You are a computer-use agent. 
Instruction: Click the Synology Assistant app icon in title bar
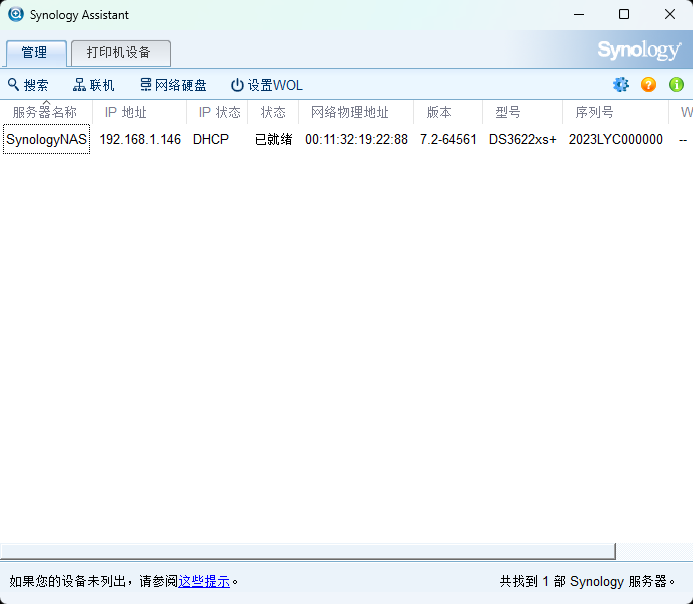(x=16, y=15)
